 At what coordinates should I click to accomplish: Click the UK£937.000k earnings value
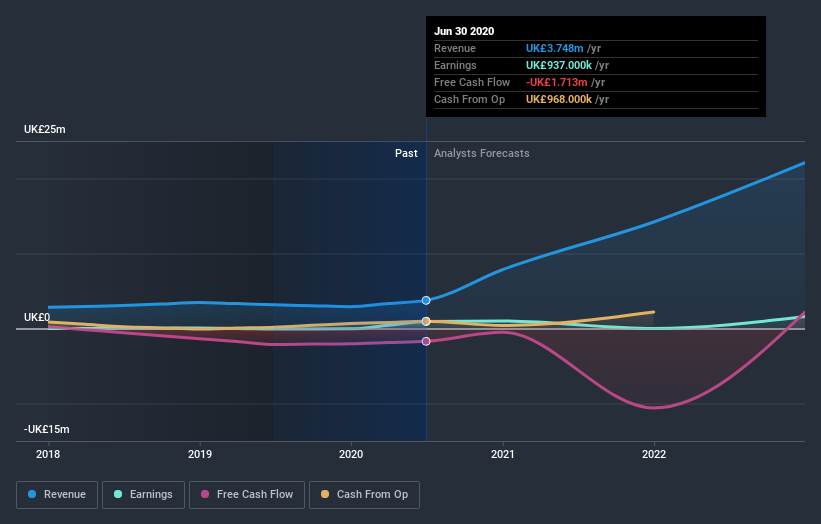point(559,65)
